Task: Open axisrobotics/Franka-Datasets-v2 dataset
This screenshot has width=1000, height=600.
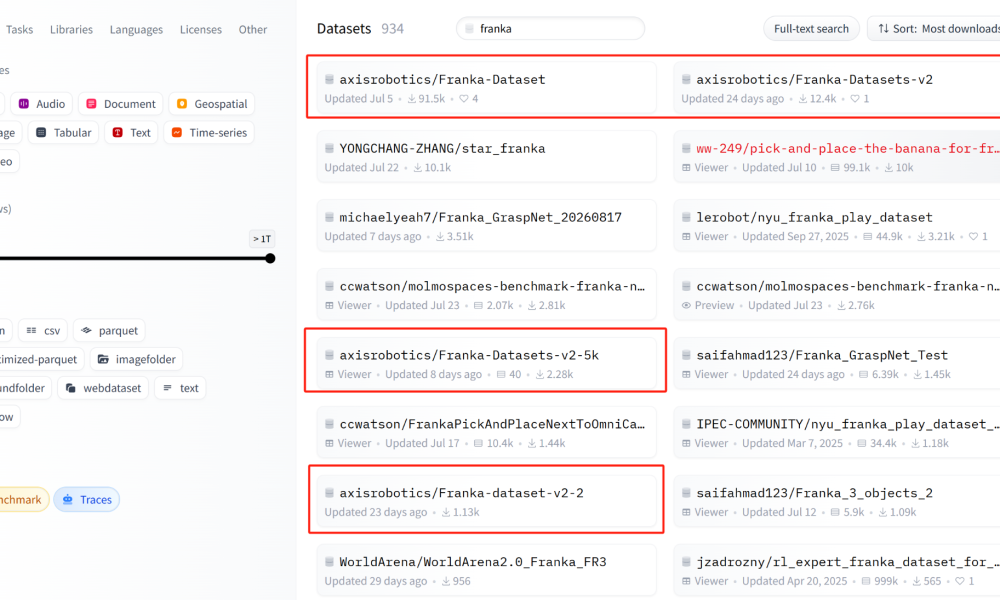Action: (837, 88)
